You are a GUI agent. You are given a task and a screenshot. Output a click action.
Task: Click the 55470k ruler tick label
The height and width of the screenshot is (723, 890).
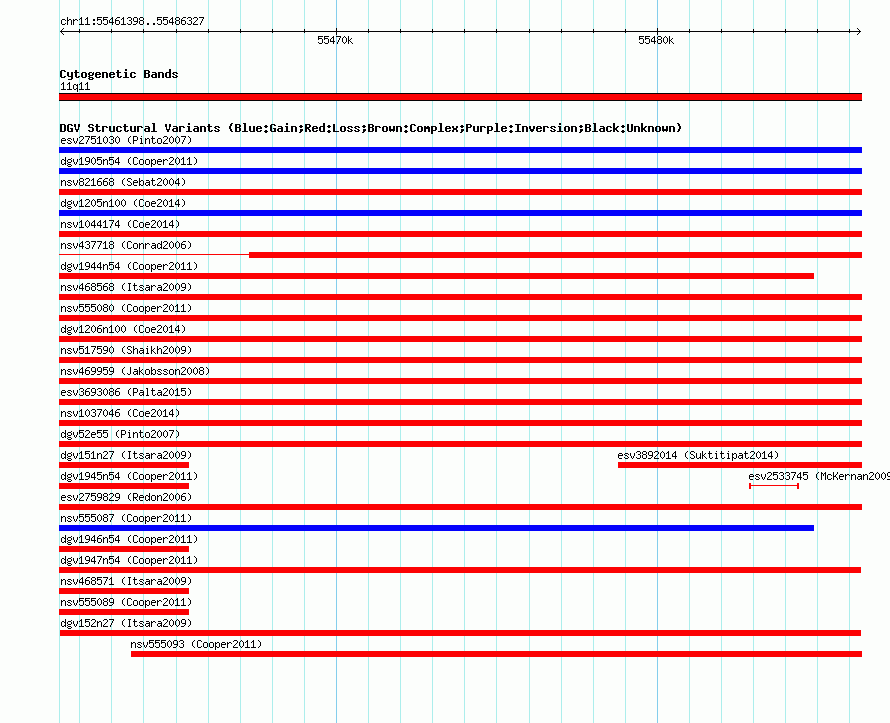(x=335, y=40)
